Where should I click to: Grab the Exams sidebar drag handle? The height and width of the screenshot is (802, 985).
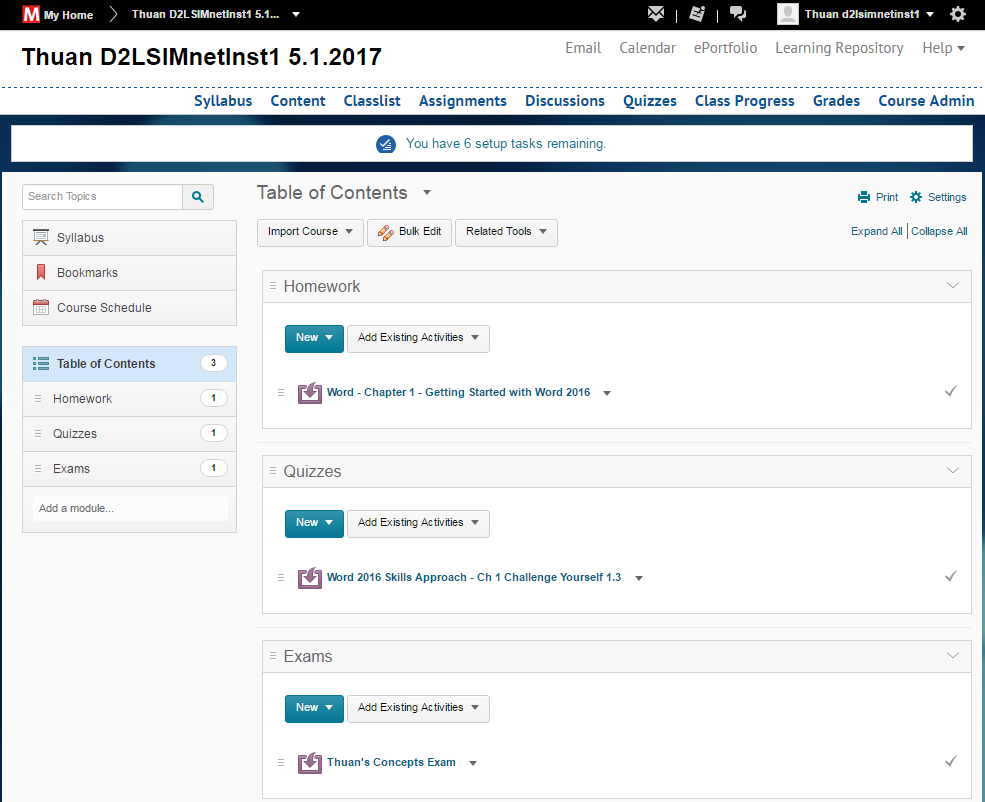38,469
